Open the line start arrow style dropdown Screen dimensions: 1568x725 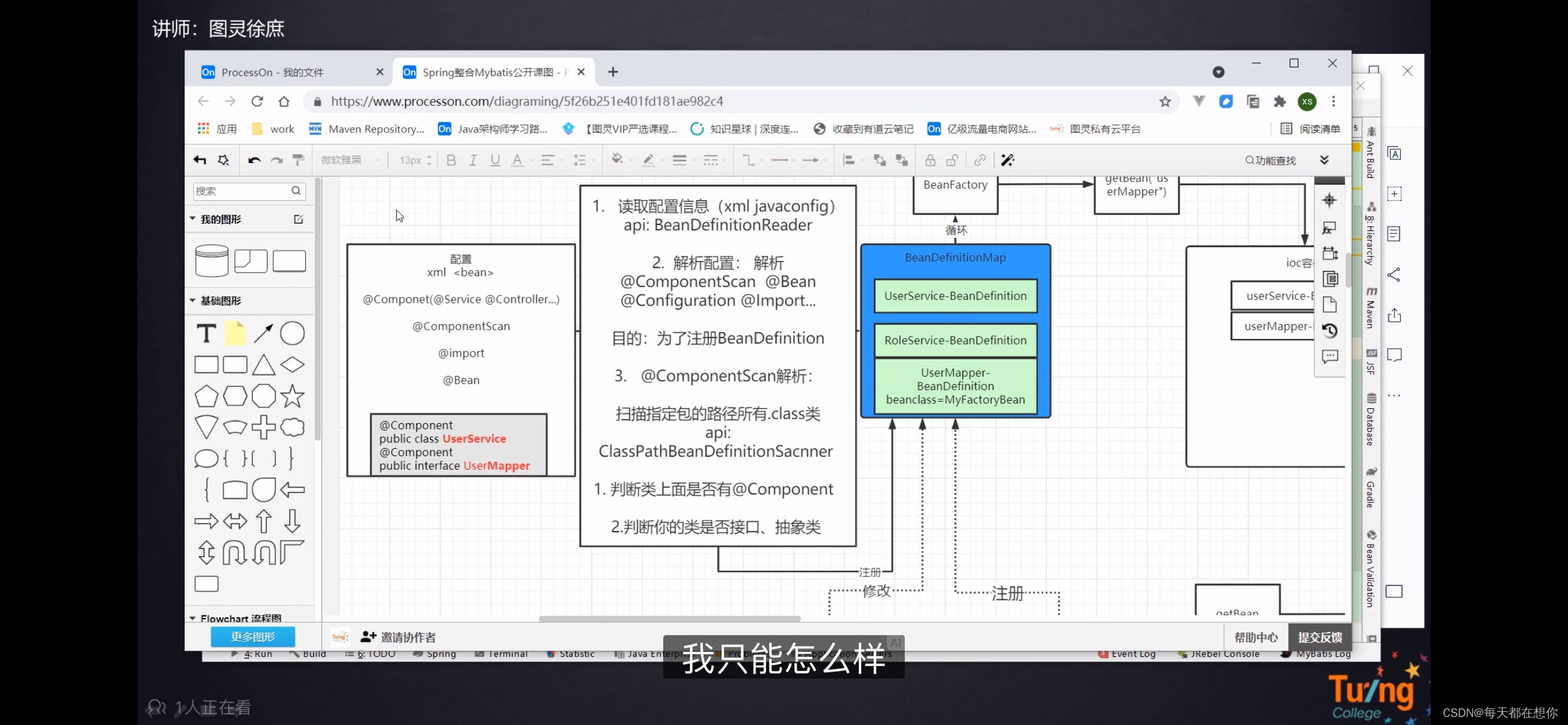point(780,160)
